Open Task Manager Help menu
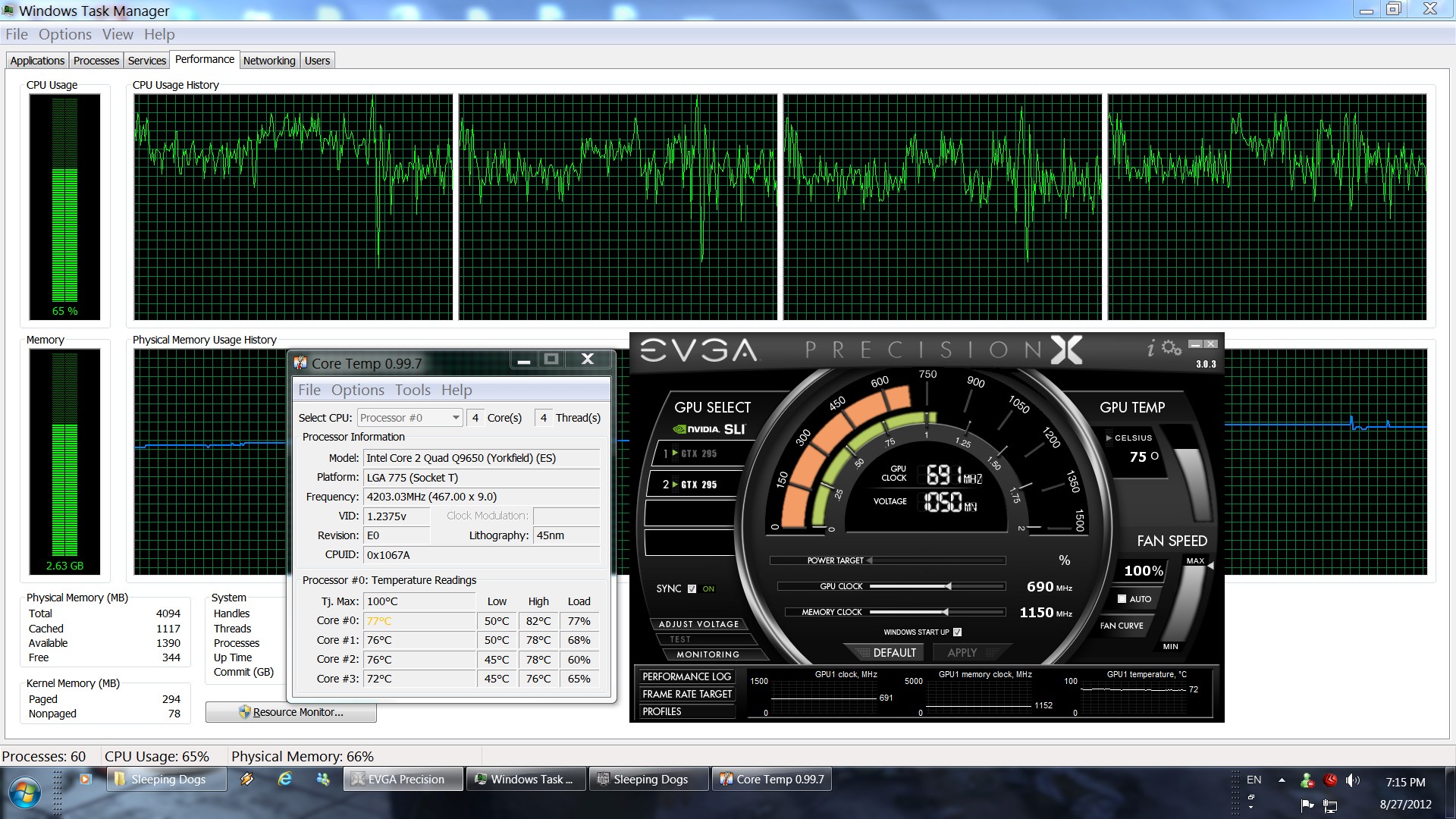Viewport: 1456px width, 819px height. (x=159, y=34)
